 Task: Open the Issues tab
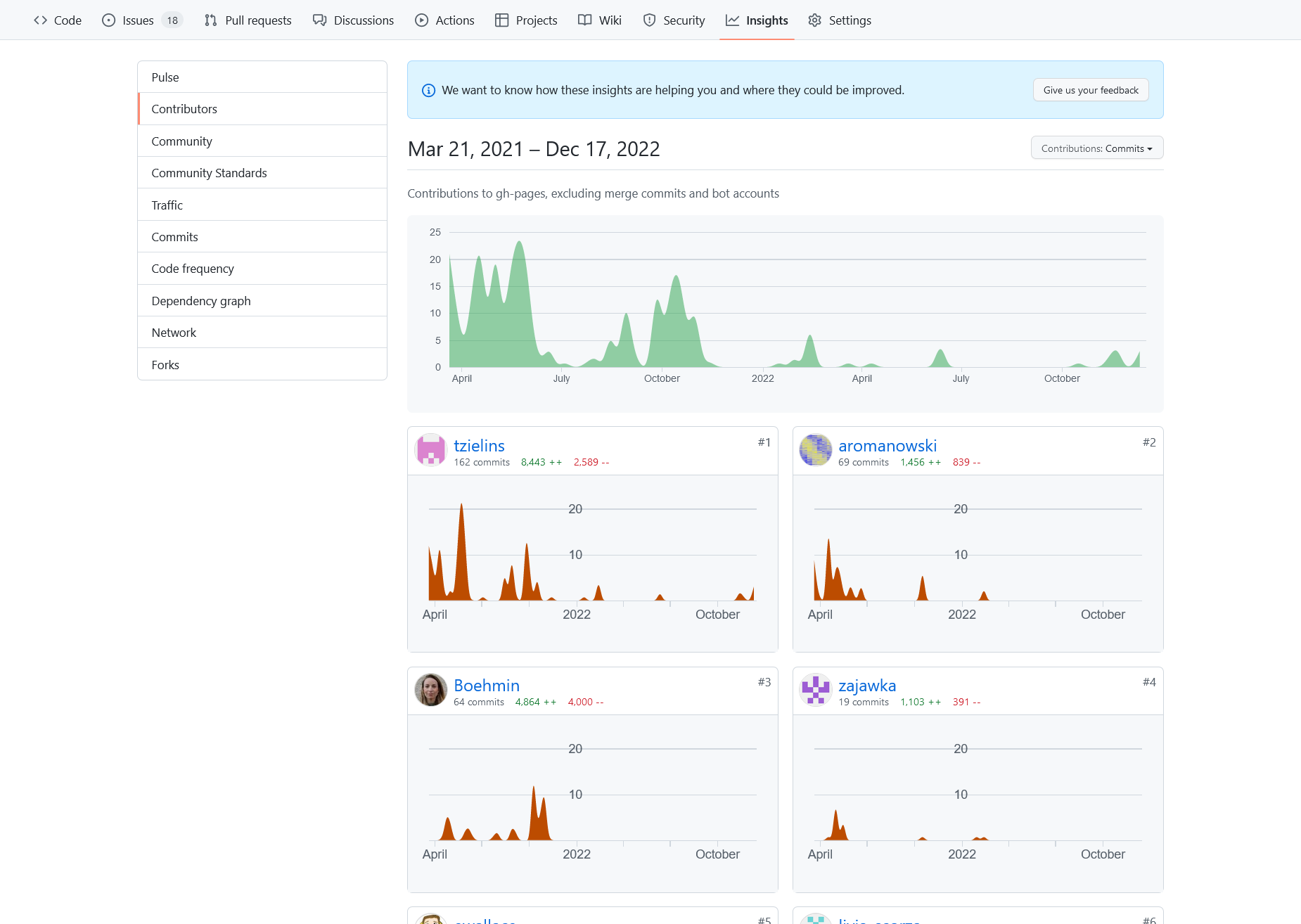point(143,20)
